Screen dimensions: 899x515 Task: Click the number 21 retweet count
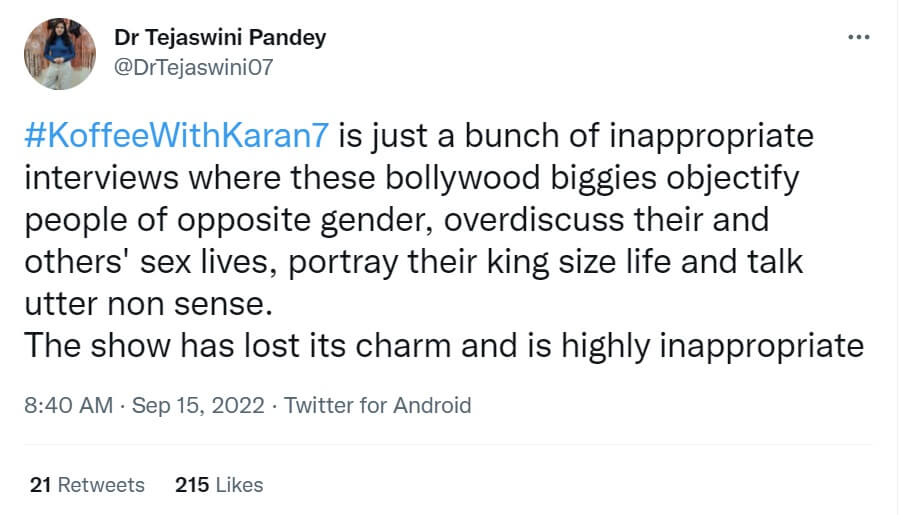[40, 485]
